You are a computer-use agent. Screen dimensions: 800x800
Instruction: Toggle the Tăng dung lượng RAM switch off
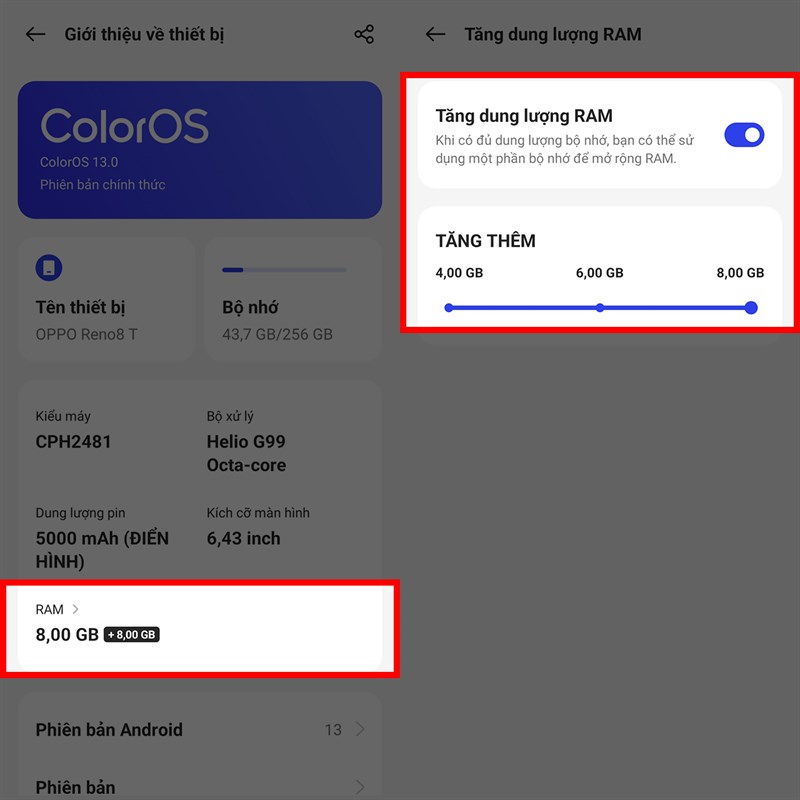744,136
